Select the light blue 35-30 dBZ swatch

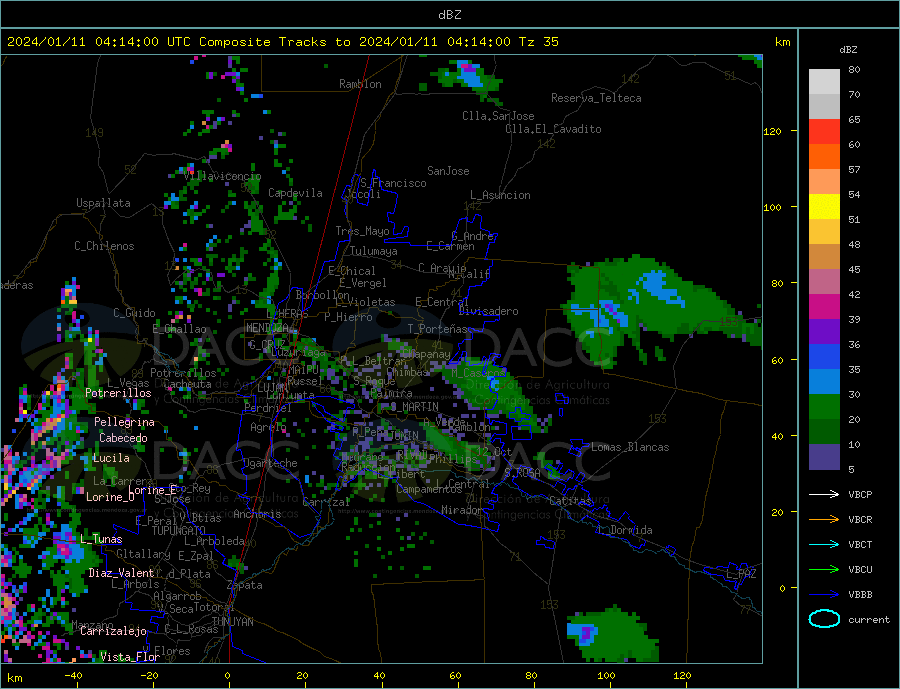[824, 382]
